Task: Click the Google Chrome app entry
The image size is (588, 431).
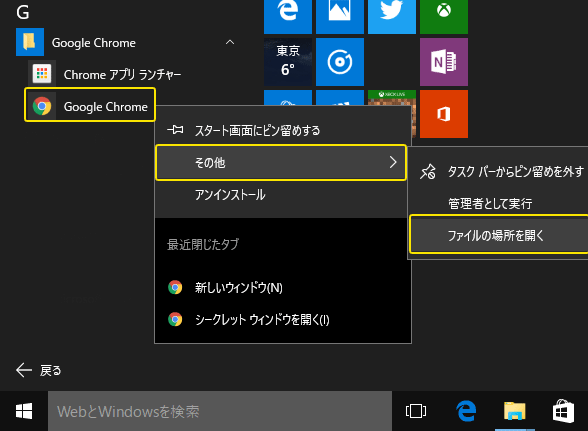Action: click(x=90, y=105)
